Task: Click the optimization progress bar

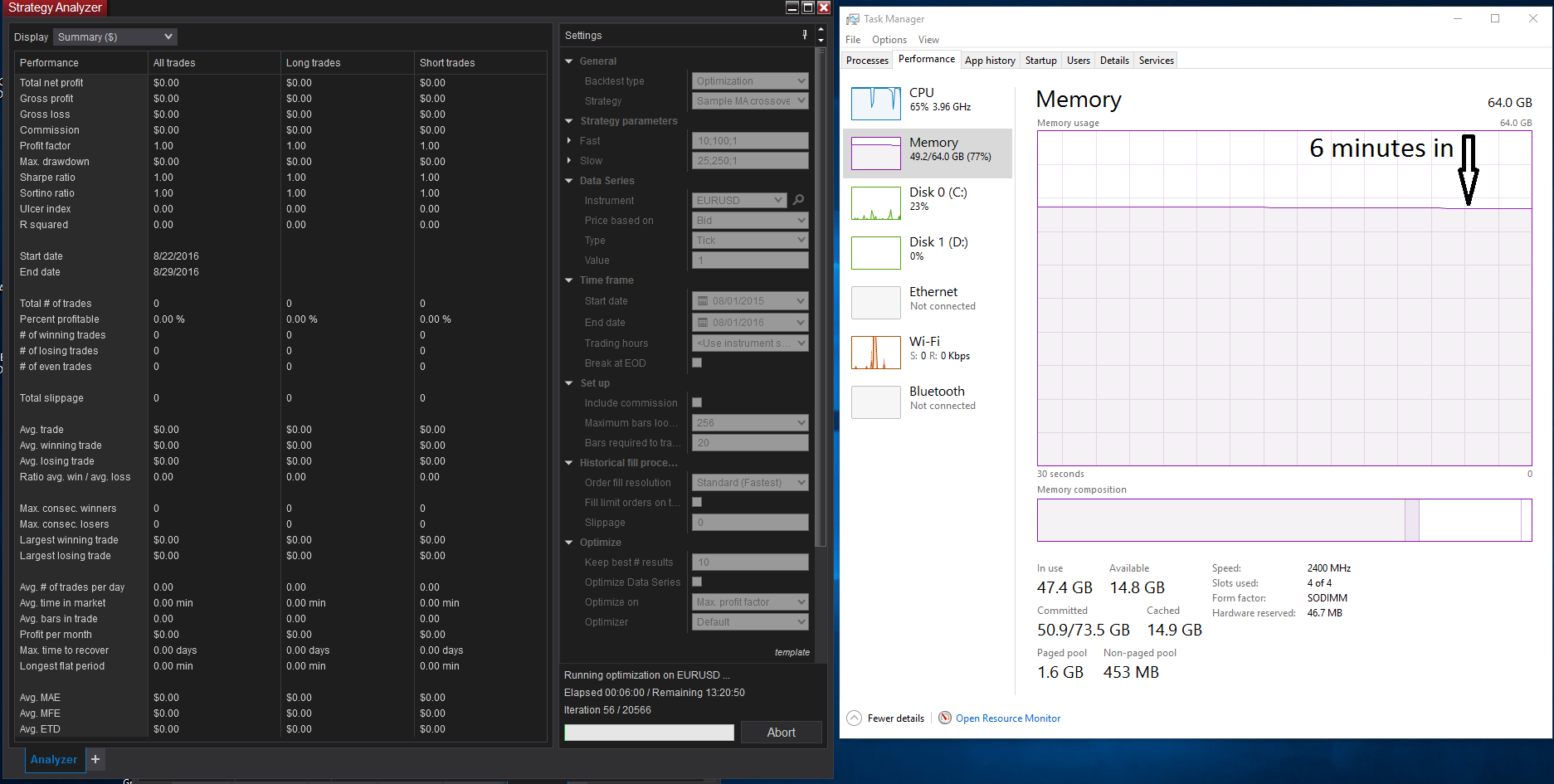Action: point(649,733)
